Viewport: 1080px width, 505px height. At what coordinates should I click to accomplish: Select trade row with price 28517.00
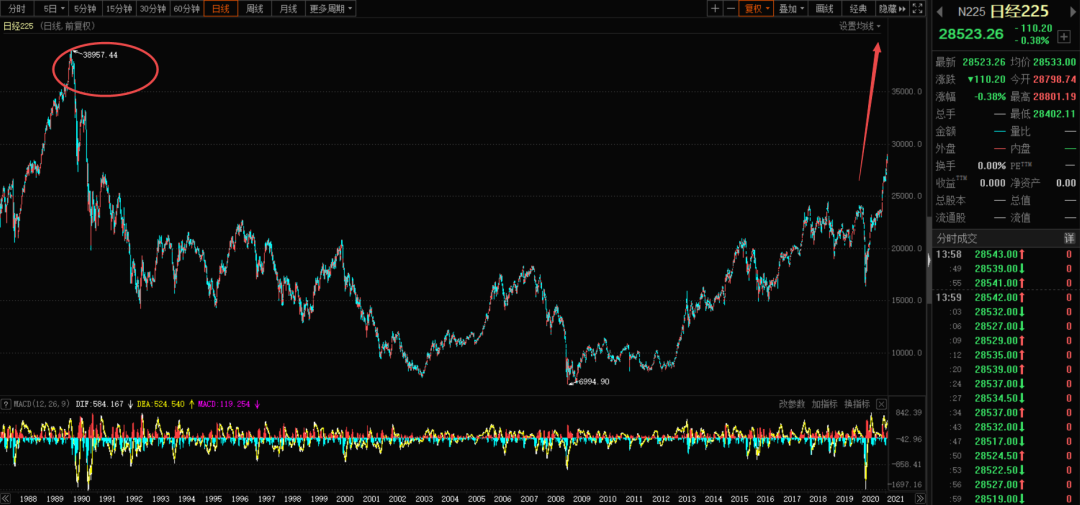click(x=1004, y=442)
